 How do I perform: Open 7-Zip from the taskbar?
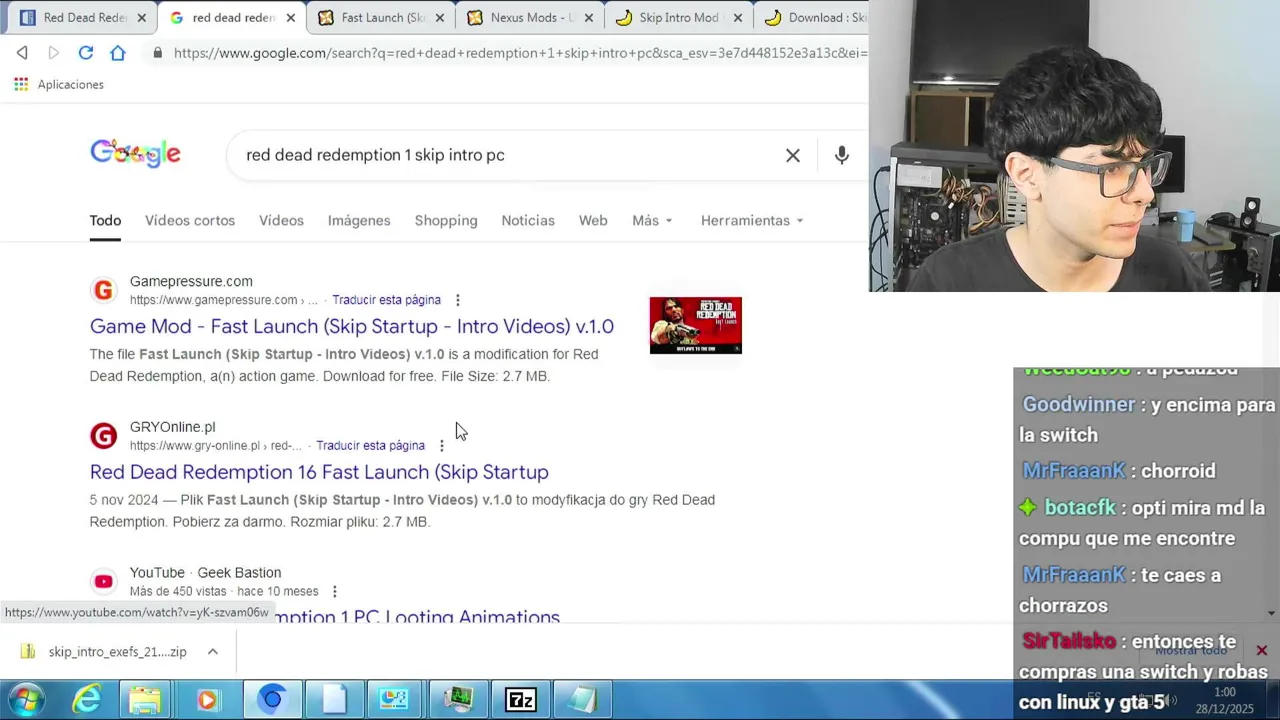tap(521, 700)
